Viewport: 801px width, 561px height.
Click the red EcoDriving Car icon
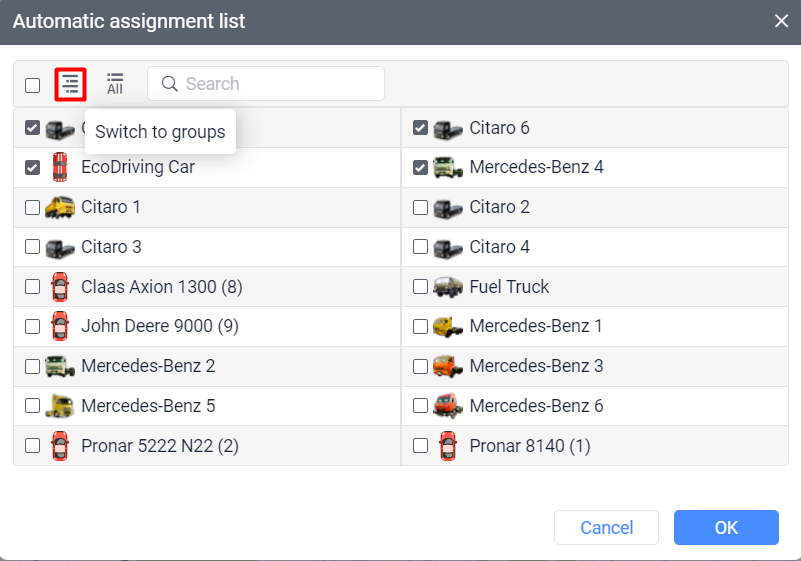pos(60,167)
